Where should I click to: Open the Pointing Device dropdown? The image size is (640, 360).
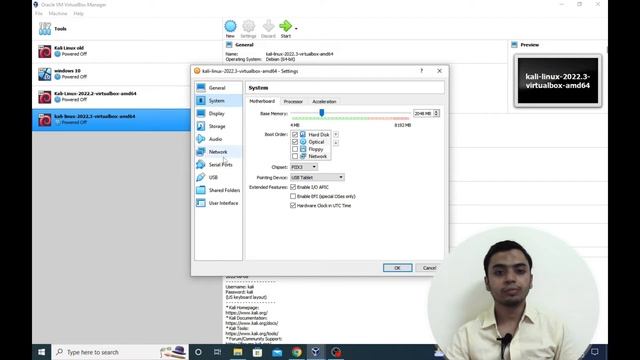317,178
